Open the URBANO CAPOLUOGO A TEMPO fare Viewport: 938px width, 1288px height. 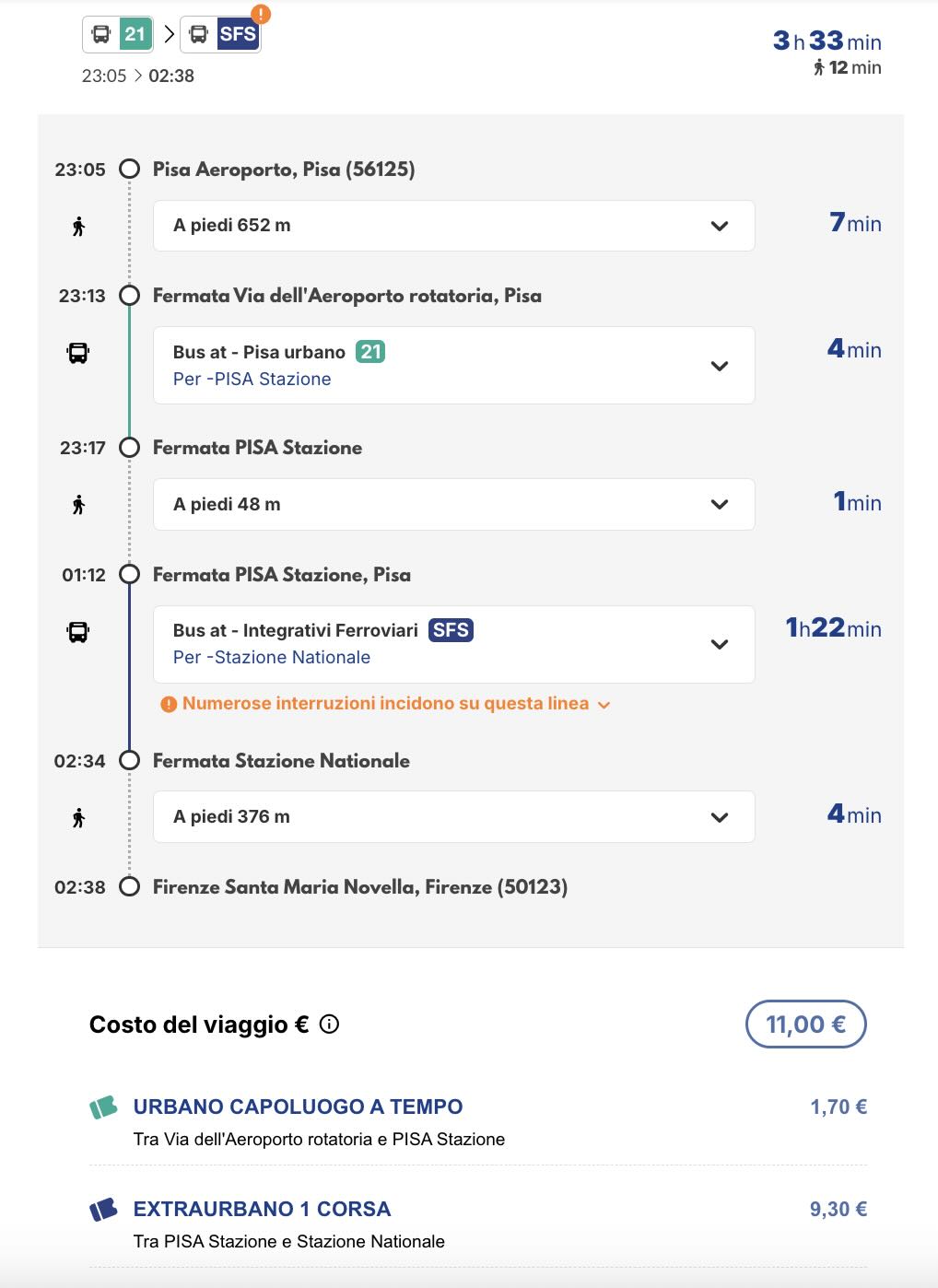(298, 1107)
